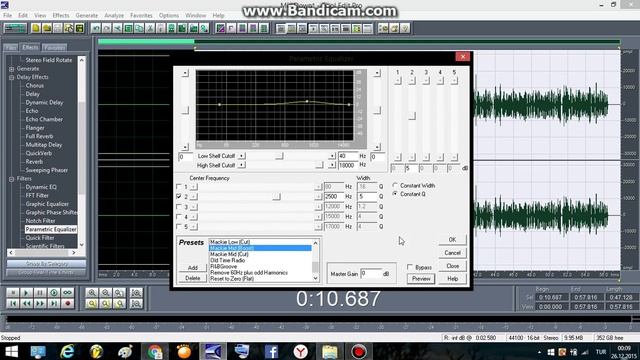Click Cancel in Parametric Equalizer dialog

[x=452, y=253]
